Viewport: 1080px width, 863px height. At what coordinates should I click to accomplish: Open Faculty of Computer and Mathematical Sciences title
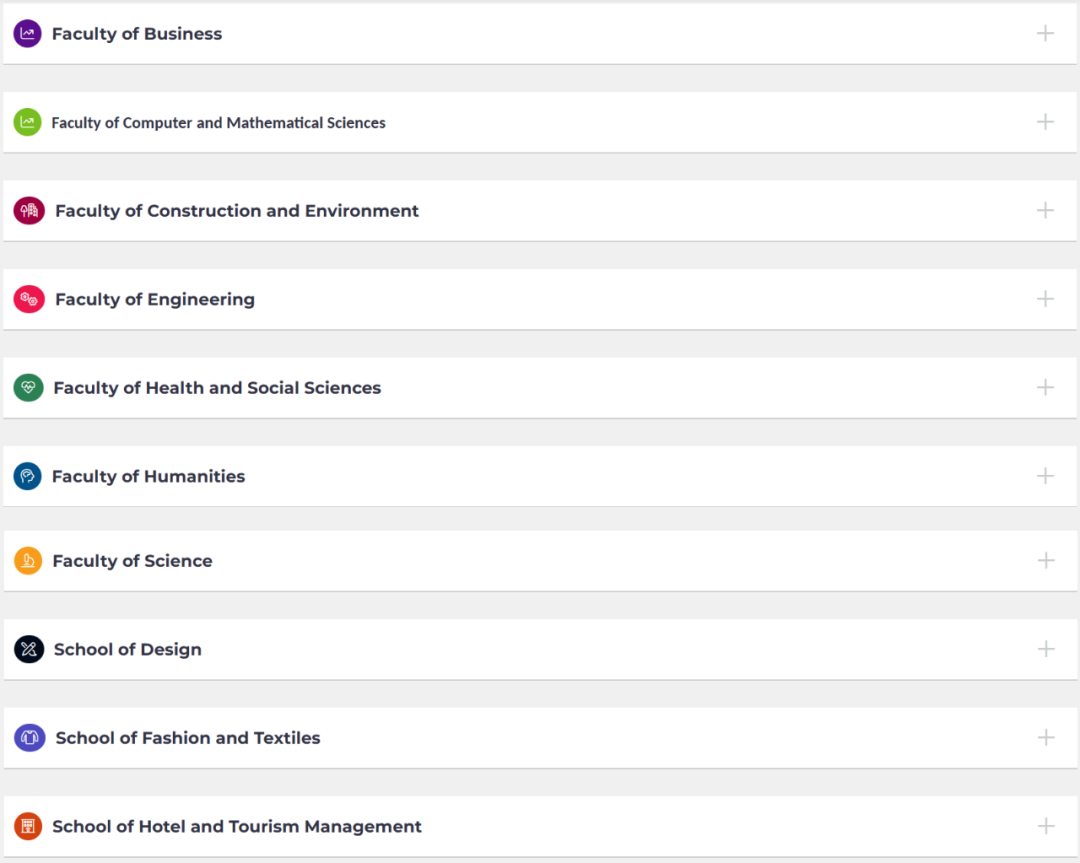point(218,123)
